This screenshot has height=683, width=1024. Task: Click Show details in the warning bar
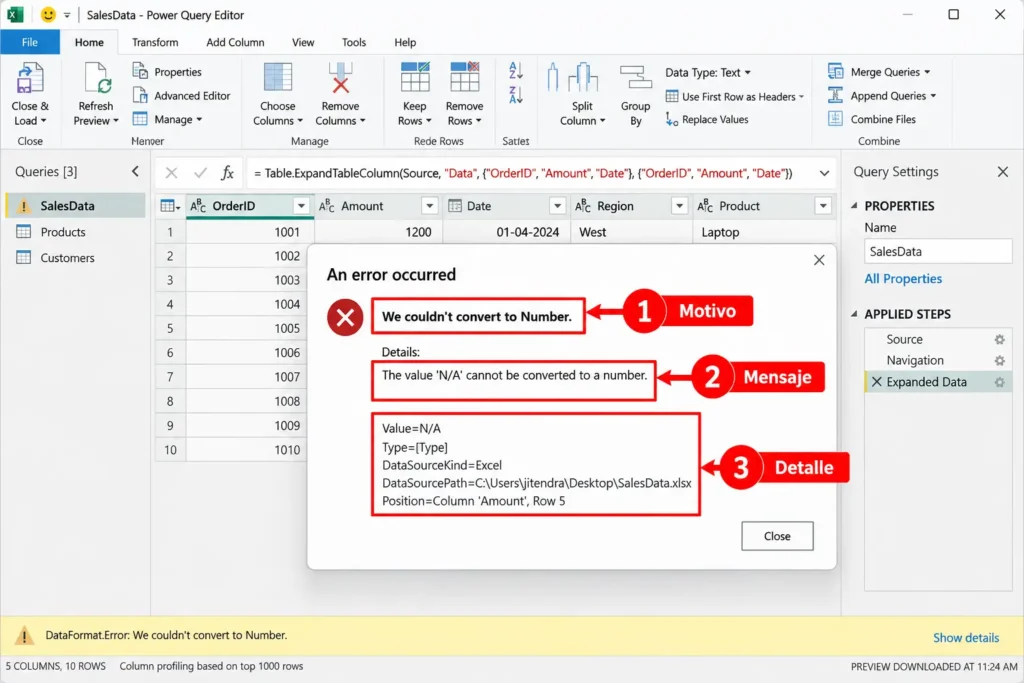(x=966, y=638)
